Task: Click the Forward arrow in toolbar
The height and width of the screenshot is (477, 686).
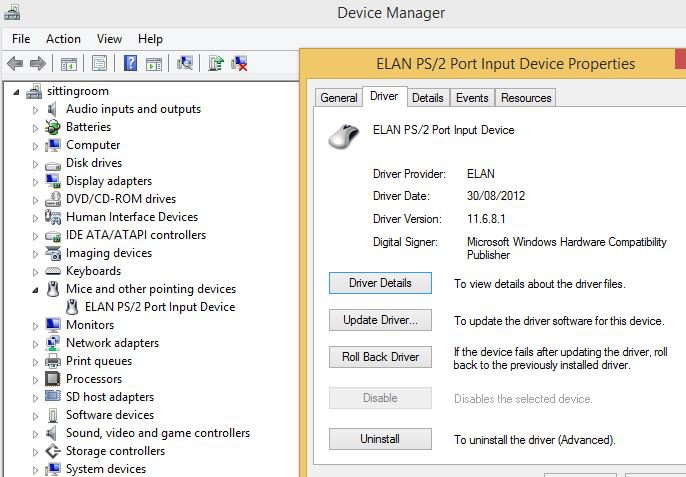Action: coord(38,64)
